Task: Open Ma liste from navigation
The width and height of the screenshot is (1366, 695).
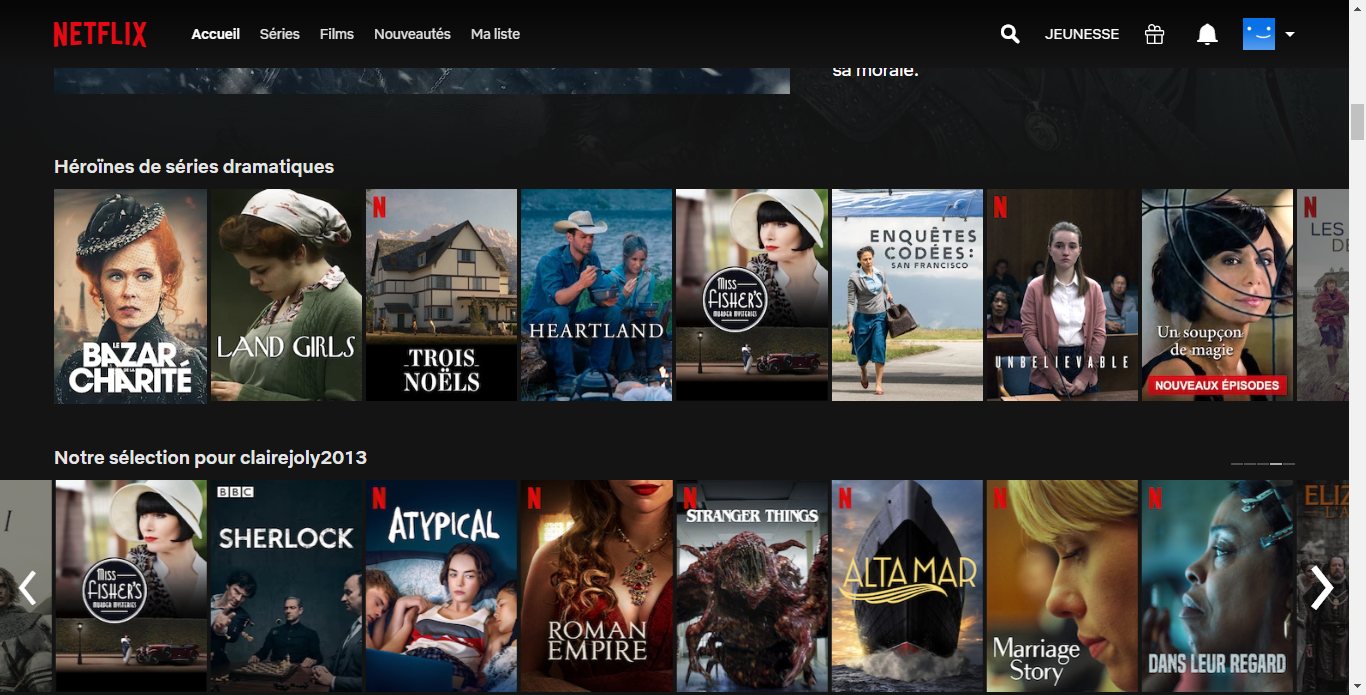Action: click(x=495, y=34)
